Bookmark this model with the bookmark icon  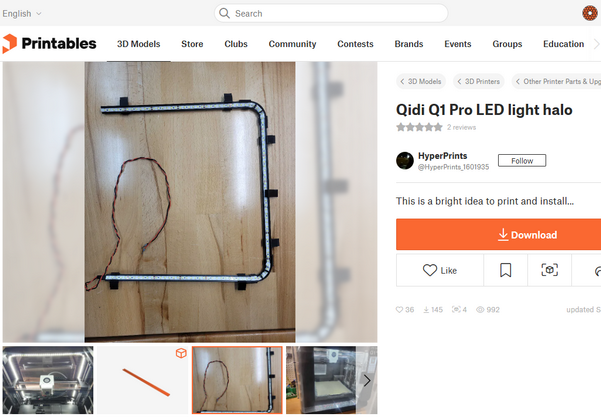click(x=506, y=270)
